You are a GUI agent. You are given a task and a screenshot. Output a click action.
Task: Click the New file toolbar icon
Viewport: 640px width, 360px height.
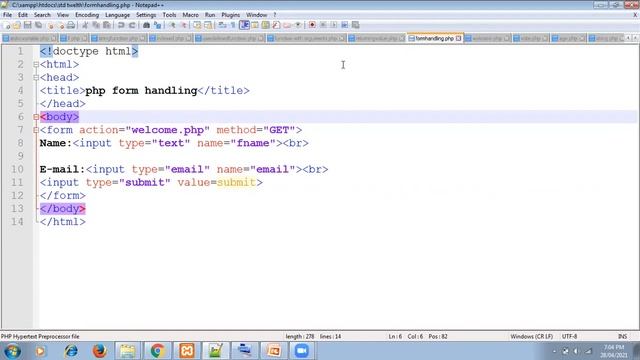coord(6,25)
